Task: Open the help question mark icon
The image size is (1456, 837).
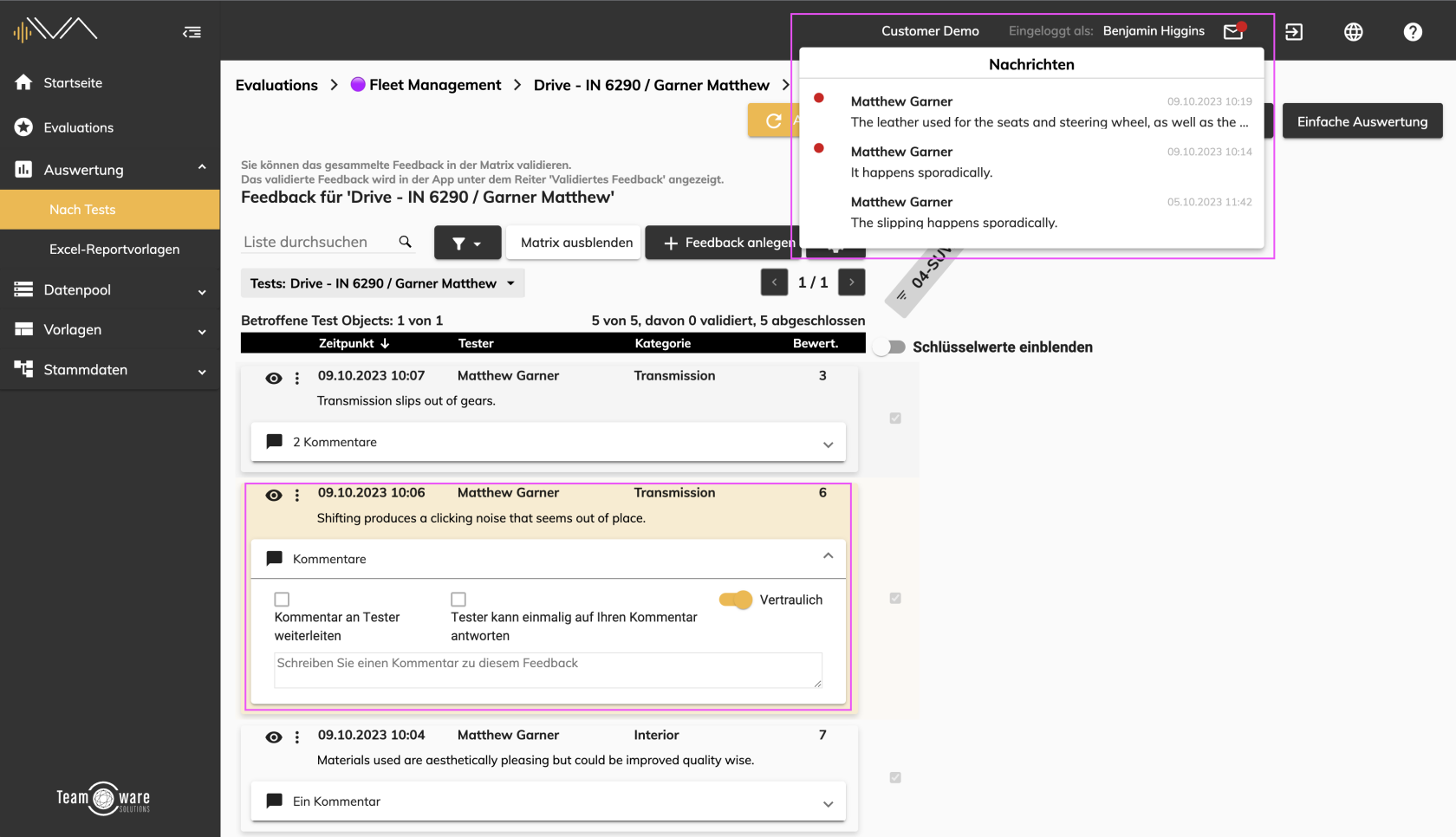Action: (1413, 32)
